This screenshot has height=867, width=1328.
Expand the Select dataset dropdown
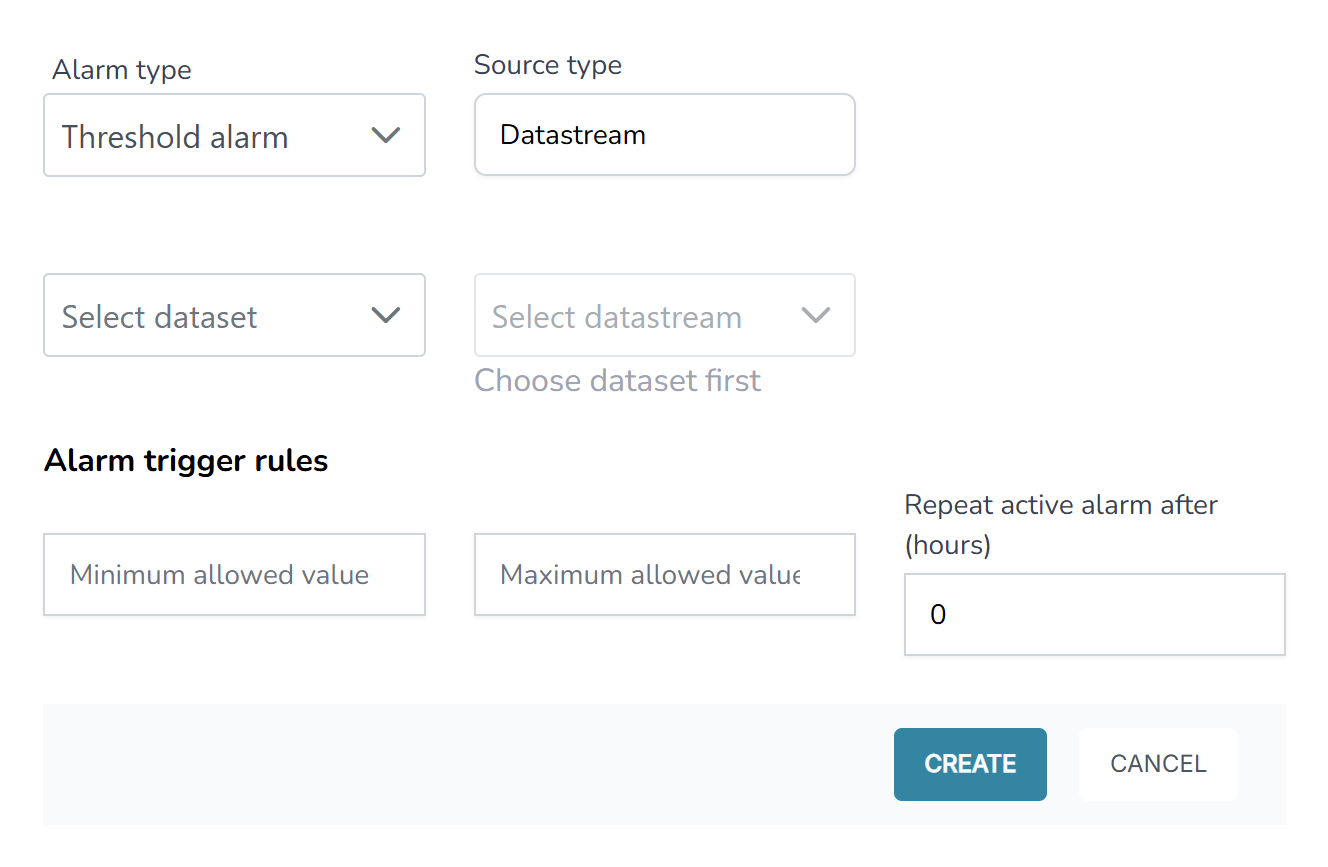coord(234,316)
